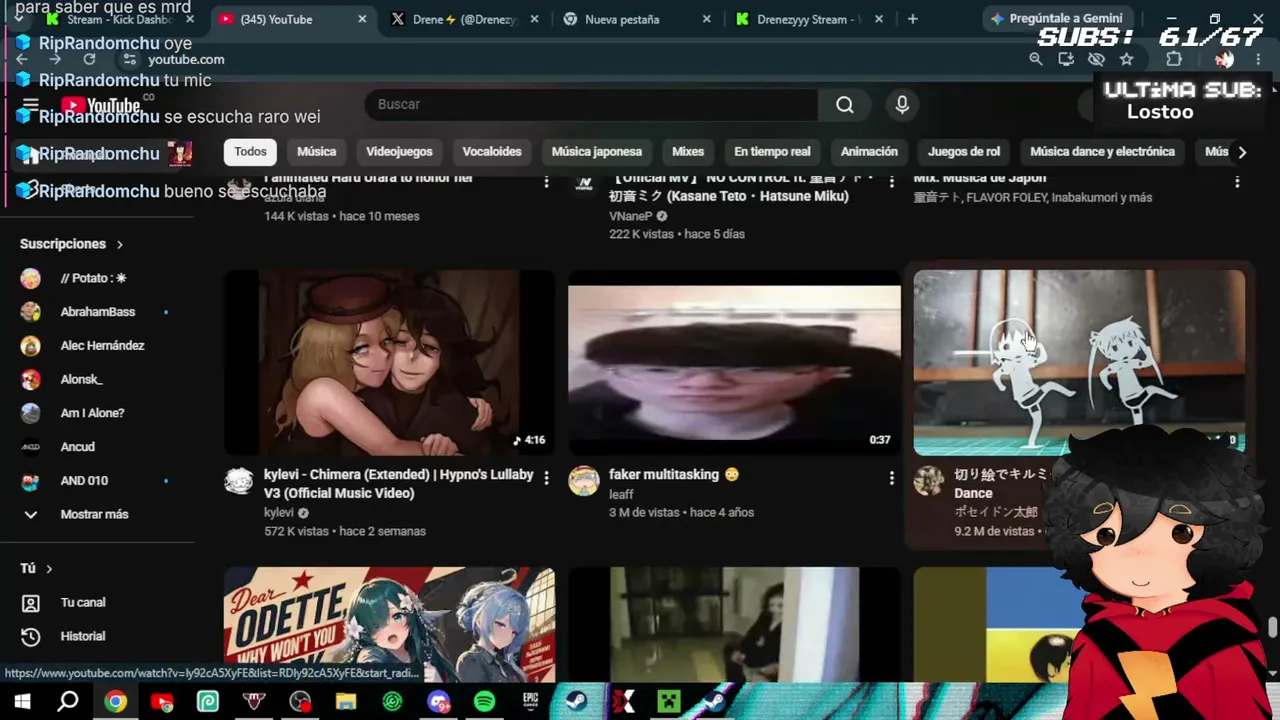Click the page's vertical scrollbar thumb
This screenshot has height=720, width=1280.
(1272, 627)
